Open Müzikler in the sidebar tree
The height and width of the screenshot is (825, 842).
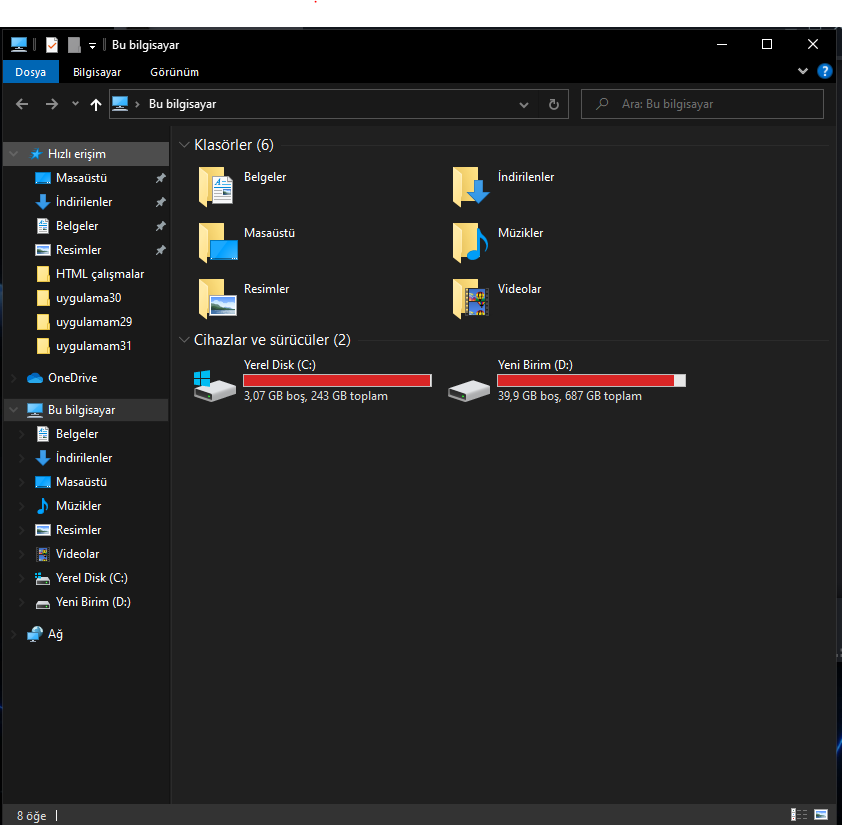(78, 505)
